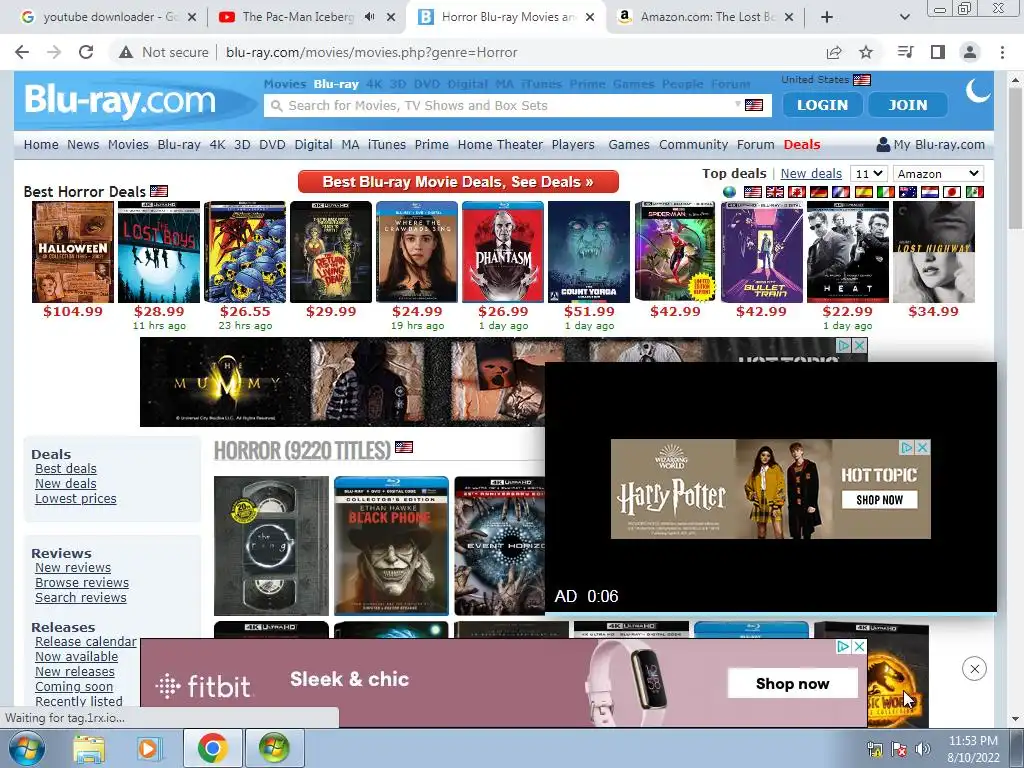Click the JOIN button
This screenshot has width=1024, height=768.
point(908,105)
